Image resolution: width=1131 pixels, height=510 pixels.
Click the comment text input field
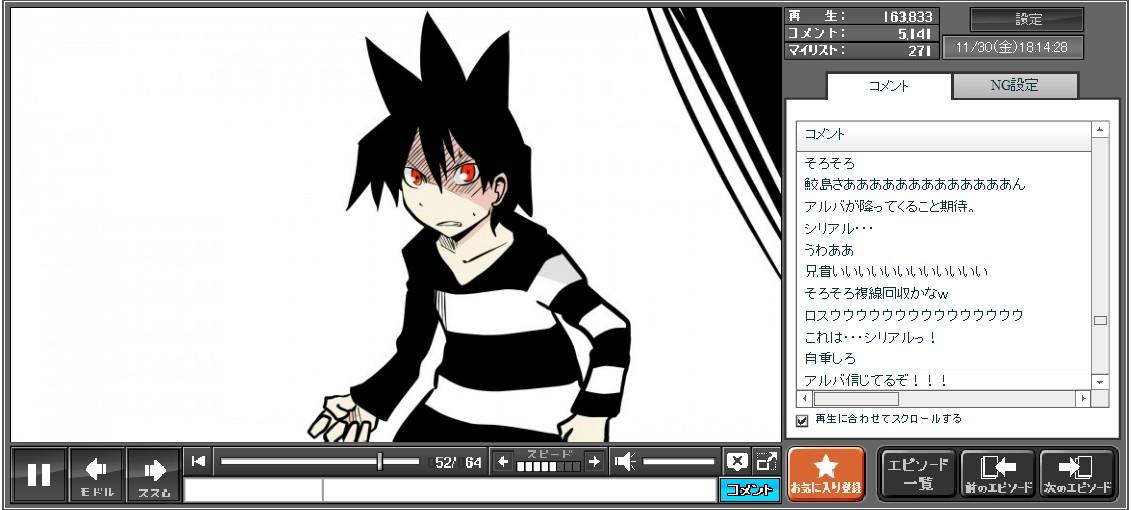pyautogui.click(x=518, y=490)
